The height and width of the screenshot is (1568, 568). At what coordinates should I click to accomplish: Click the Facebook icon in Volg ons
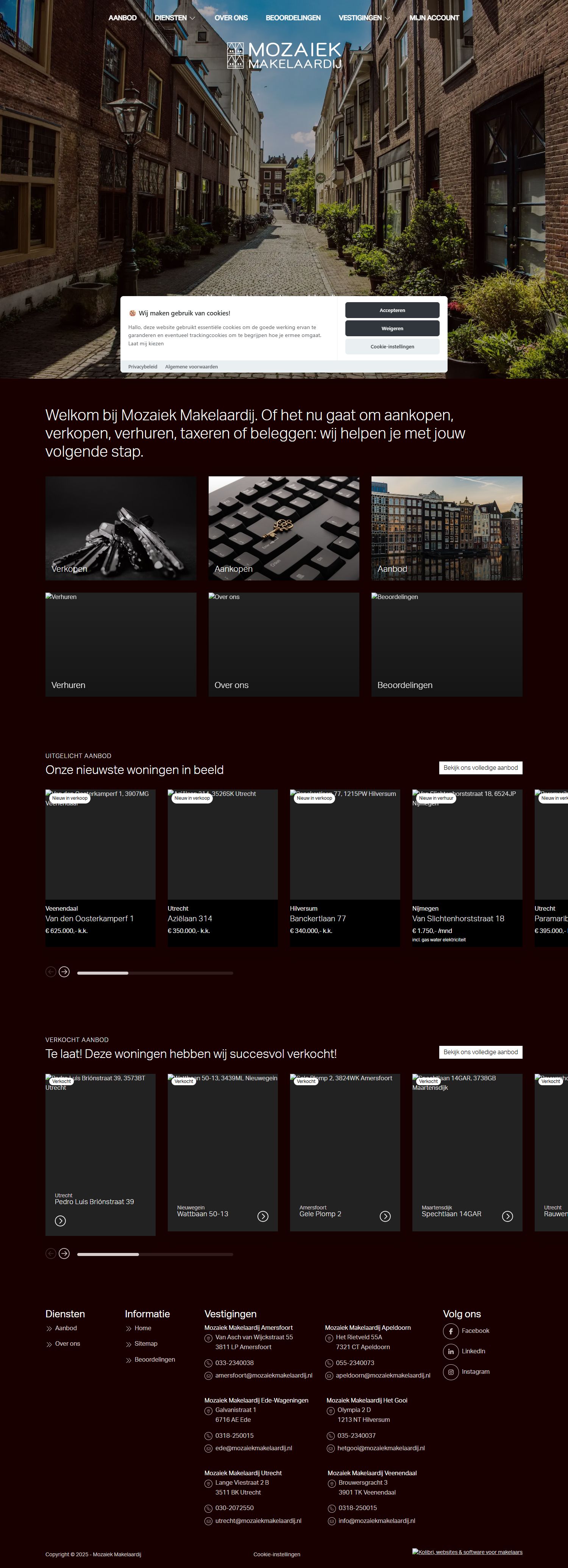(451, 1331)
